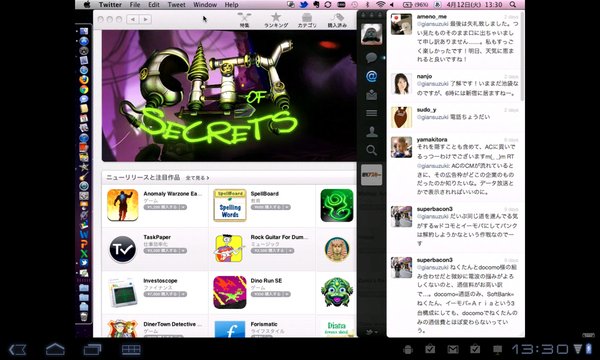Open the Help menu

pyautogui.click(x=231, y=5)
